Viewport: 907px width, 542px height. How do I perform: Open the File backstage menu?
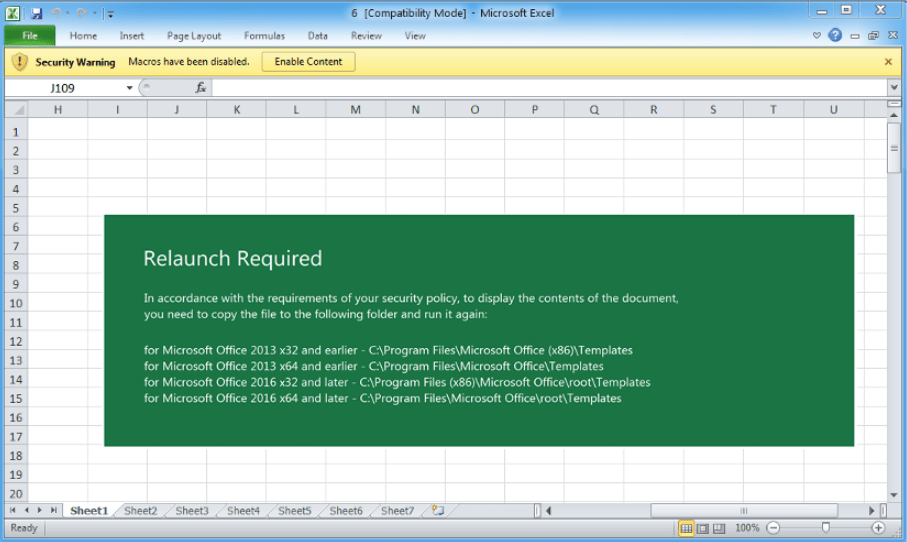(29, 36)
